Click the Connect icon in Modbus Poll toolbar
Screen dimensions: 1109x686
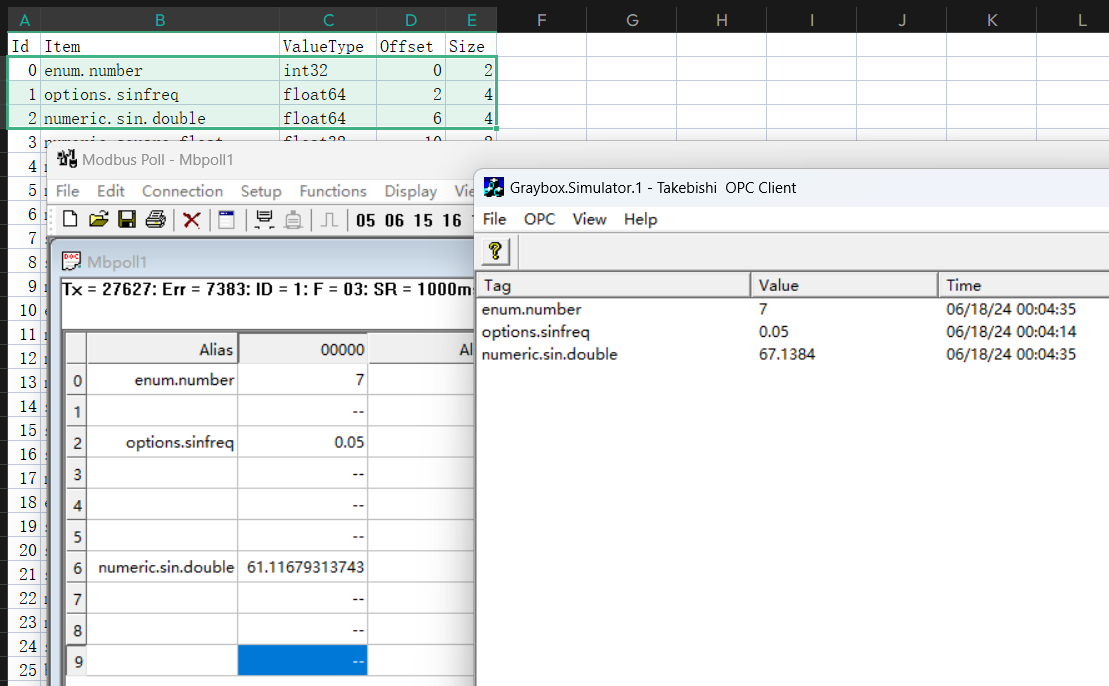(x=264, y=220)
